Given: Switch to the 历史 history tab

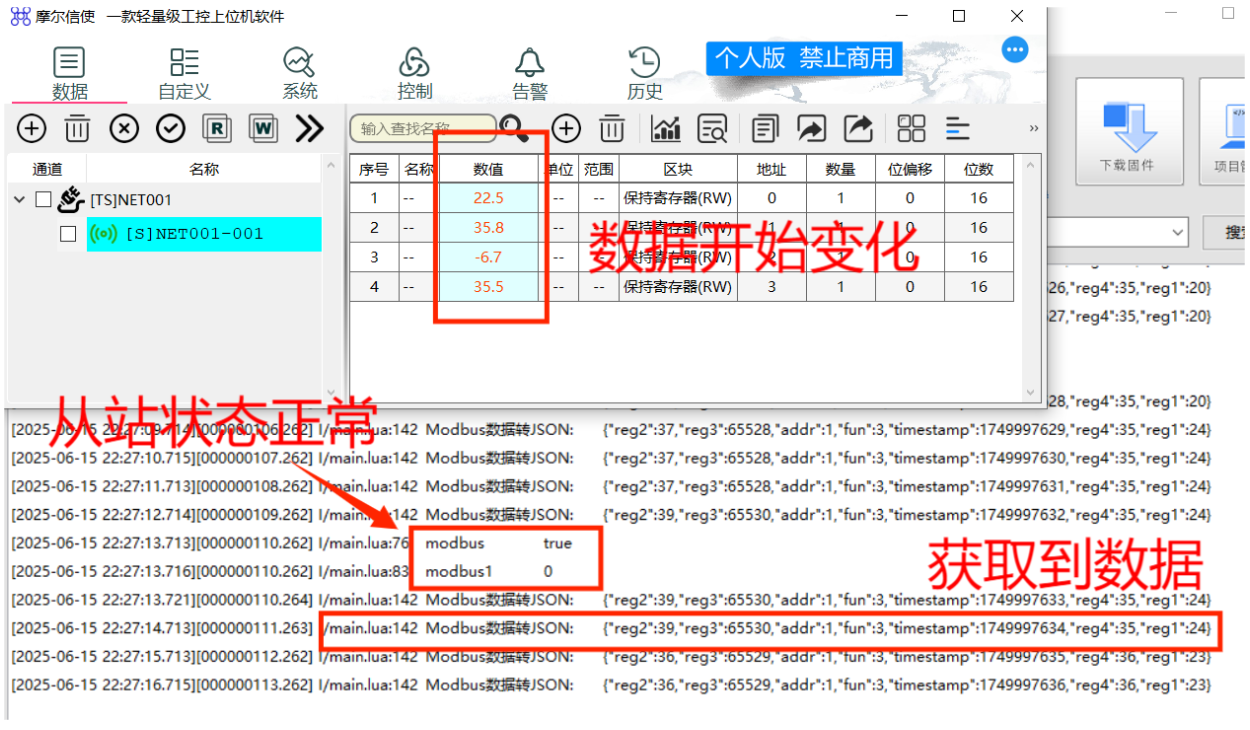Looking at the screenshot, I should pos(645,73).
